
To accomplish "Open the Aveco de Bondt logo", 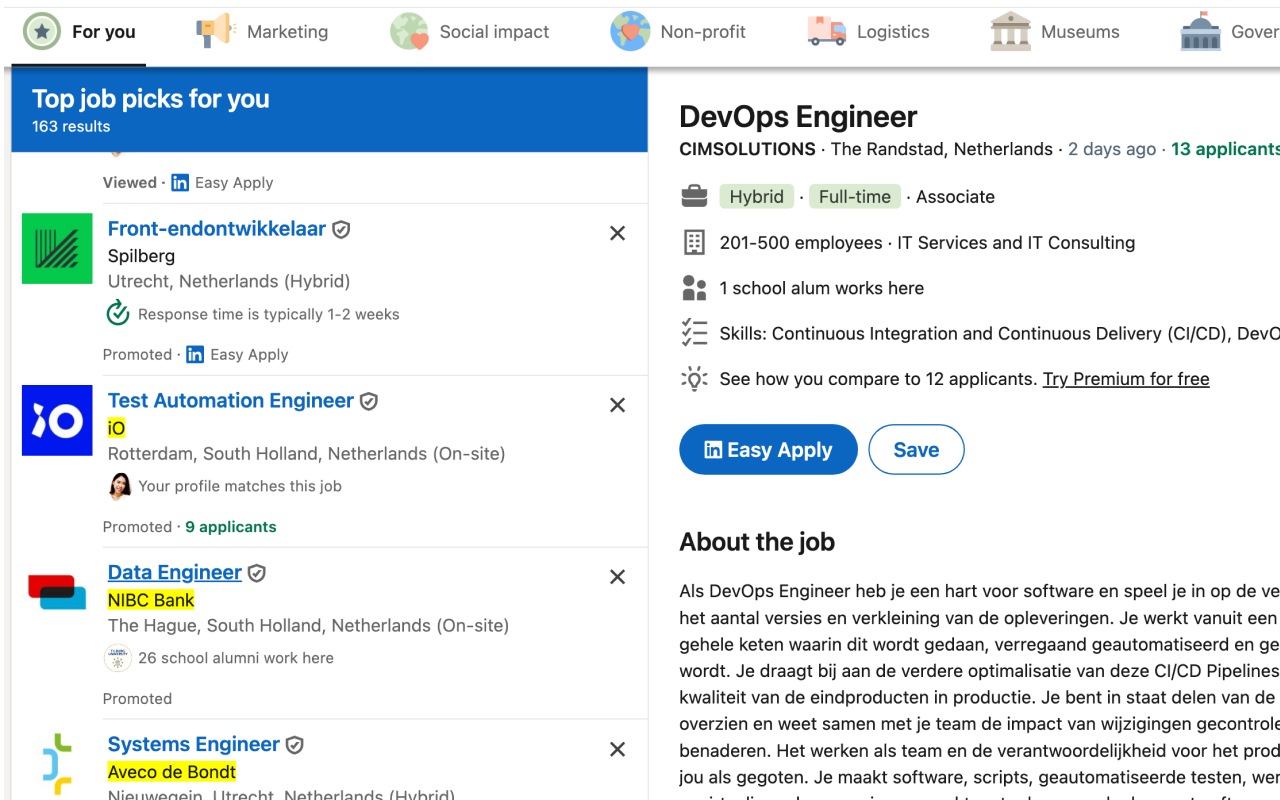I will (57, 764).
